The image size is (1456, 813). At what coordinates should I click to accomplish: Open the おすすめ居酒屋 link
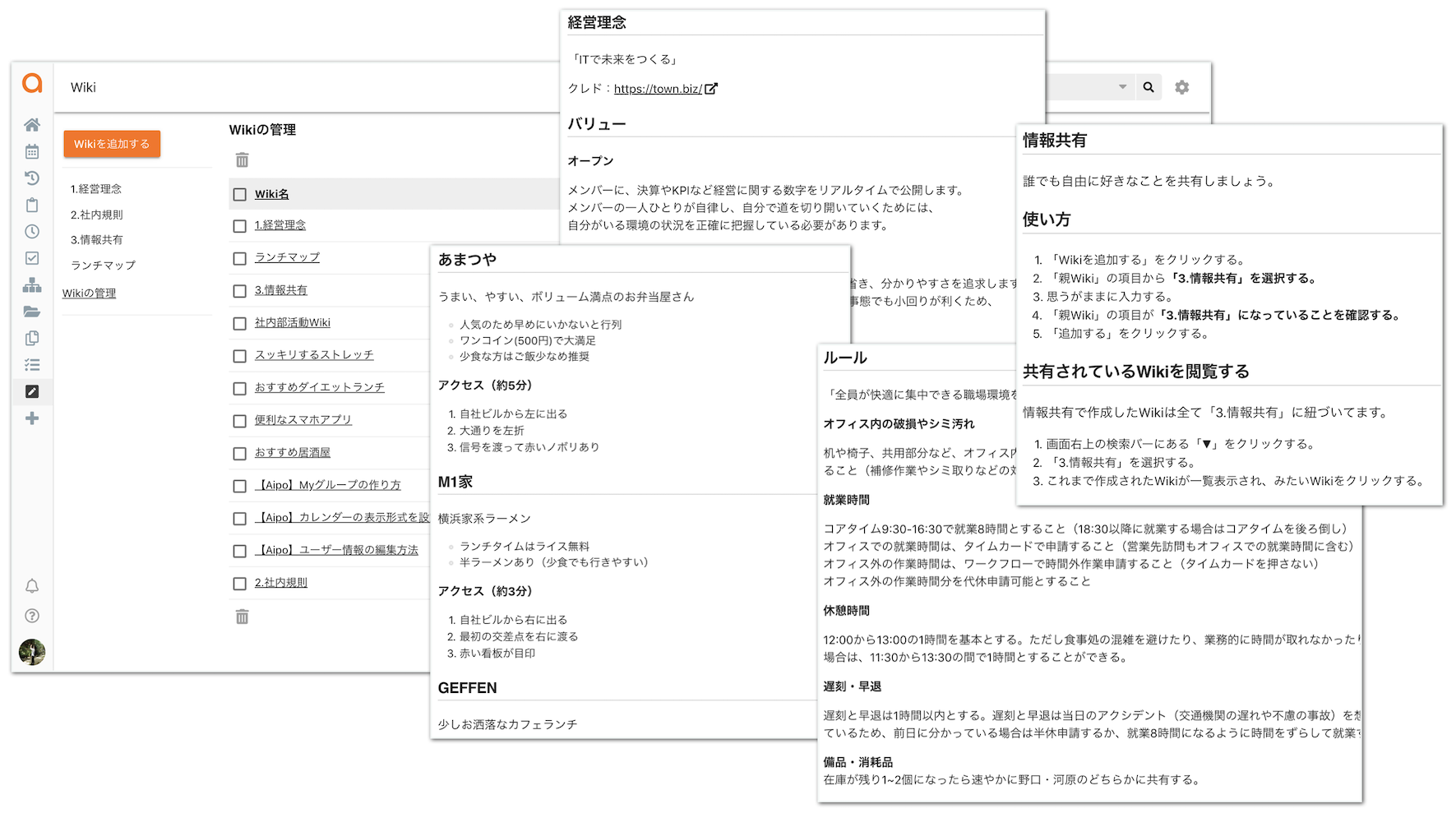coord(292,452)
